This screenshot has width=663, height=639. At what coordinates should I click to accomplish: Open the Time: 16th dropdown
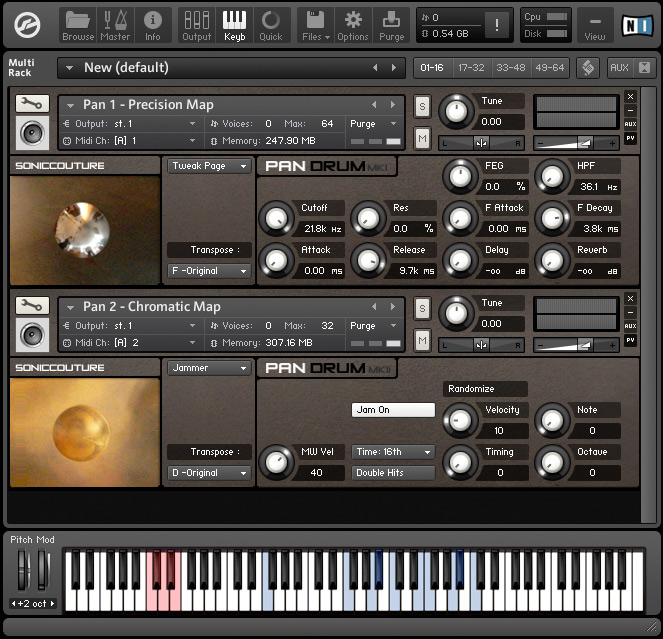coord(393,452)
